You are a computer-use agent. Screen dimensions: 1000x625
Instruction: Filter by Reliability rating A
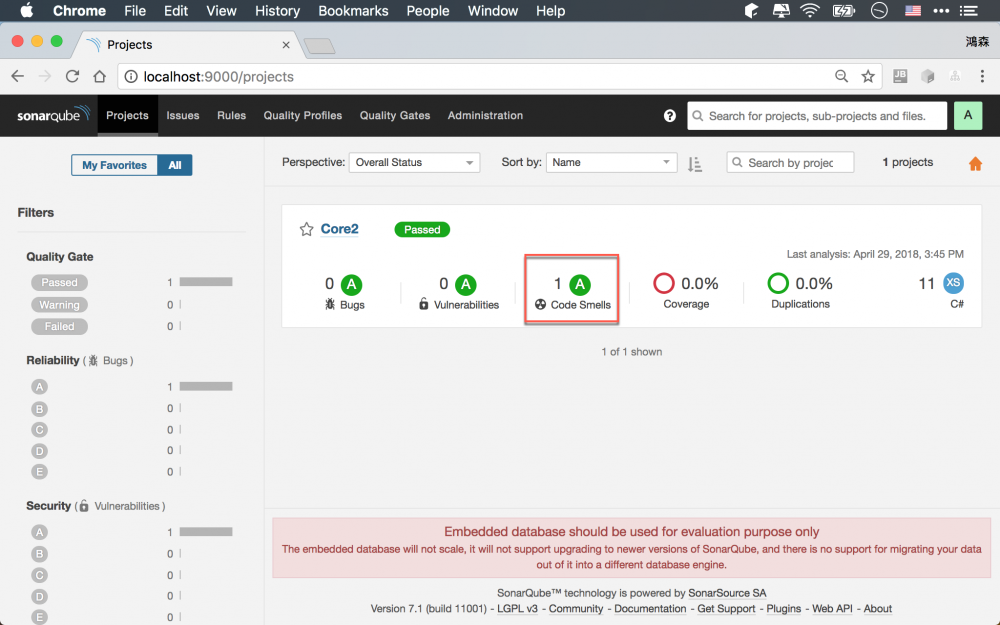pyautogui.click(x=39, y=386)
